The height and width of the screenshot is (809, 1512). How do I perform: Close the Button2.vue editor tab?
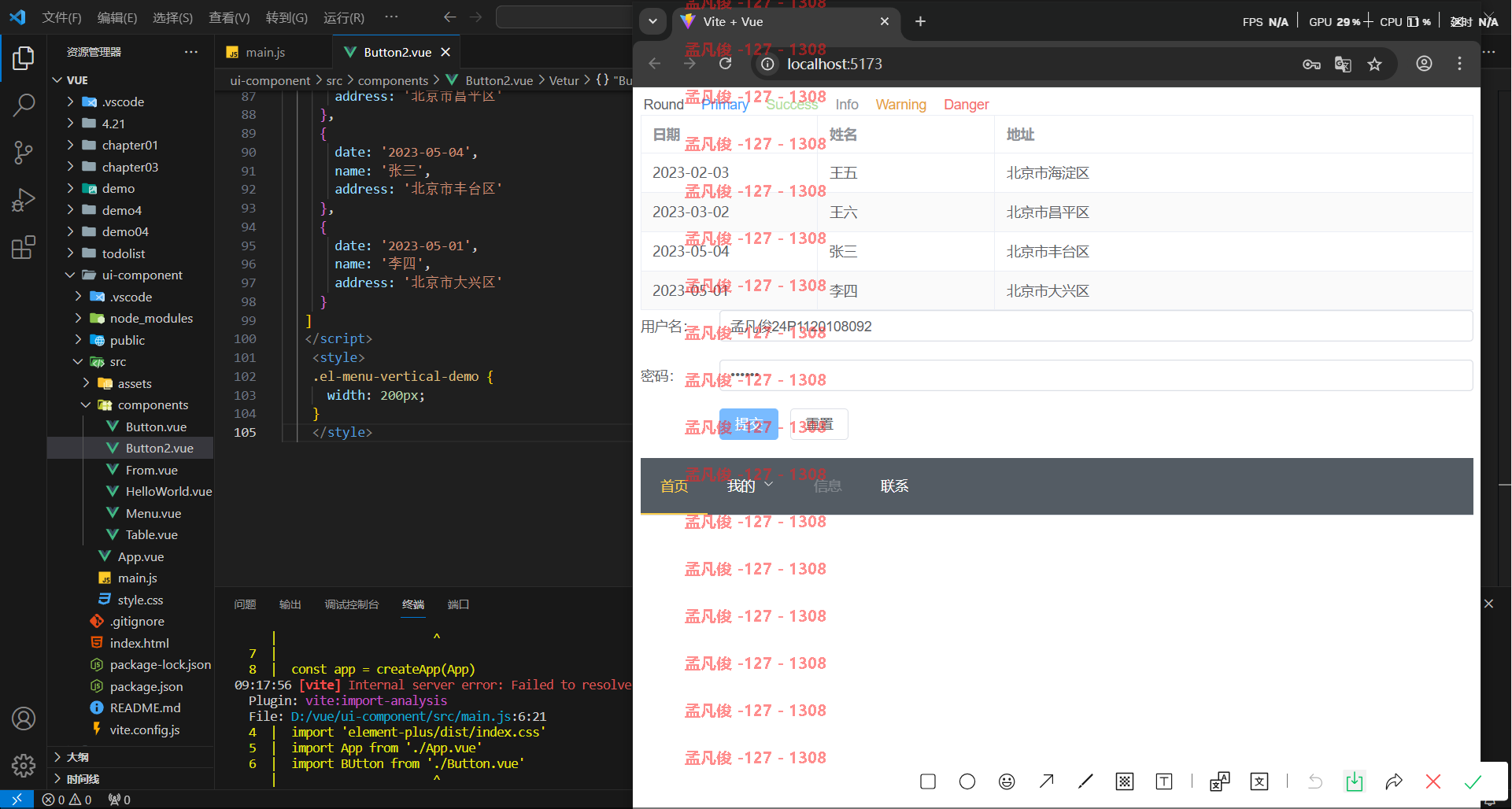coord(445,52)
